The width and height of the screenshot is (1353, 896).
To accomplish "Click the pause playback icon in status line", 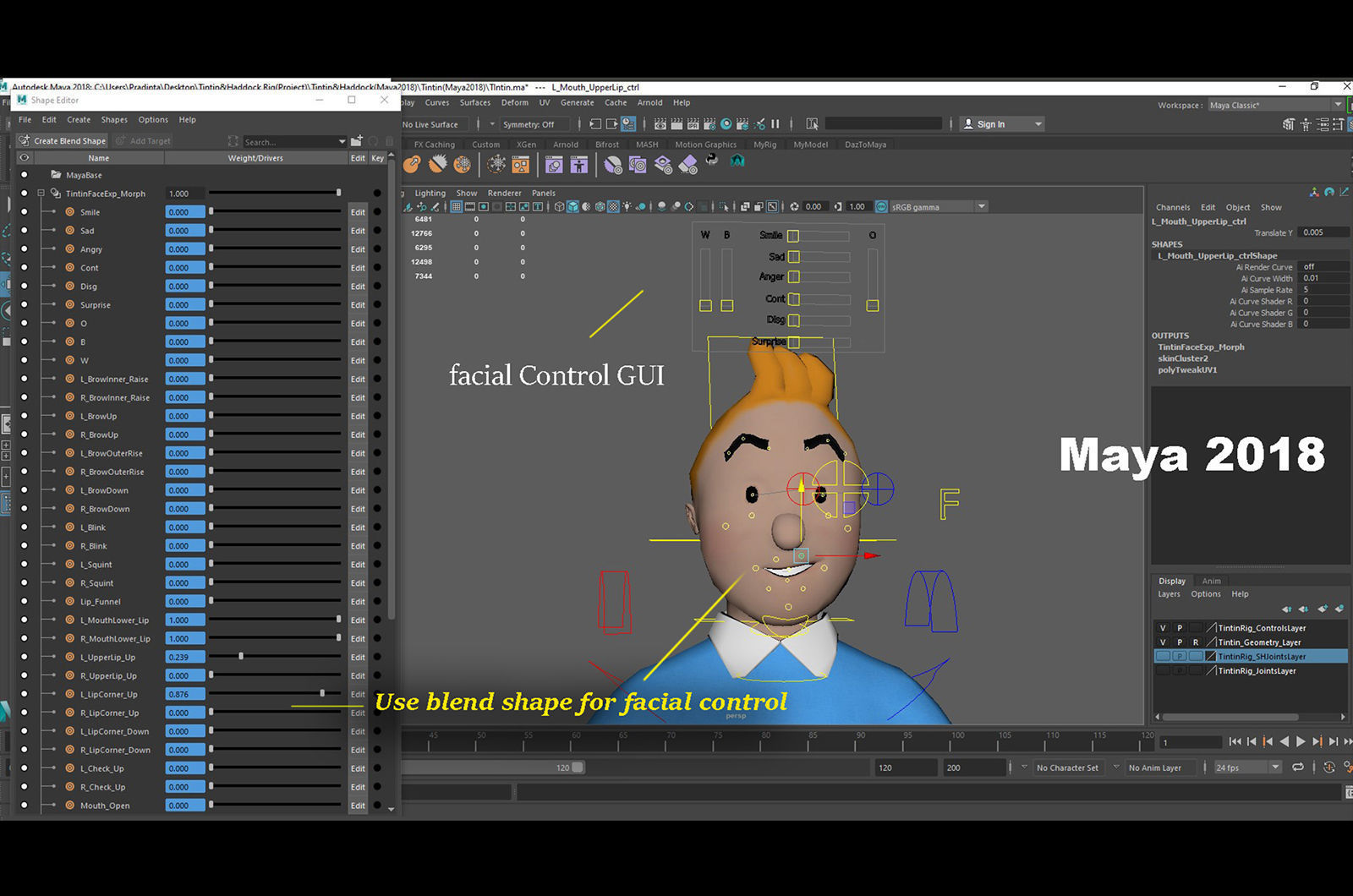I will point(775,124).
